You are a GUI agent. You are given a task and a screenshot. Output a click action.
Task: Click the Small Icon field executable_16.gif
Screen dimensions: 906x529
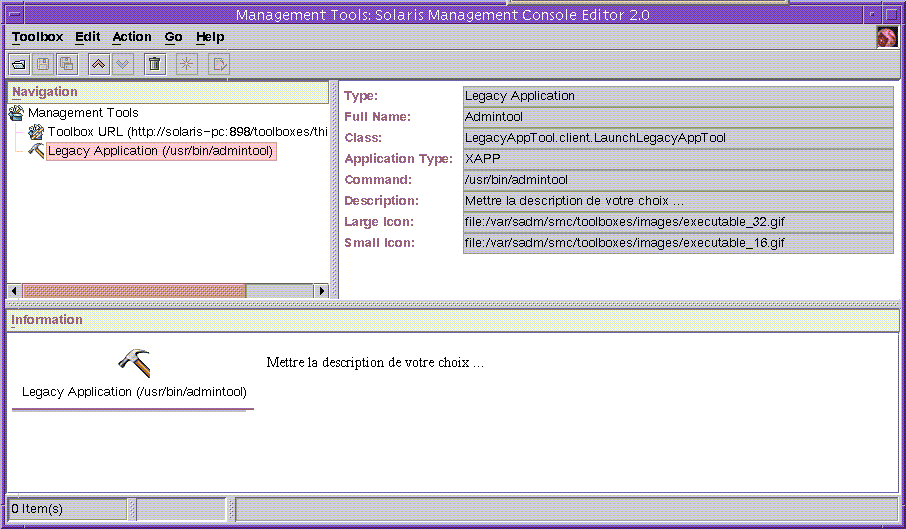678,243
